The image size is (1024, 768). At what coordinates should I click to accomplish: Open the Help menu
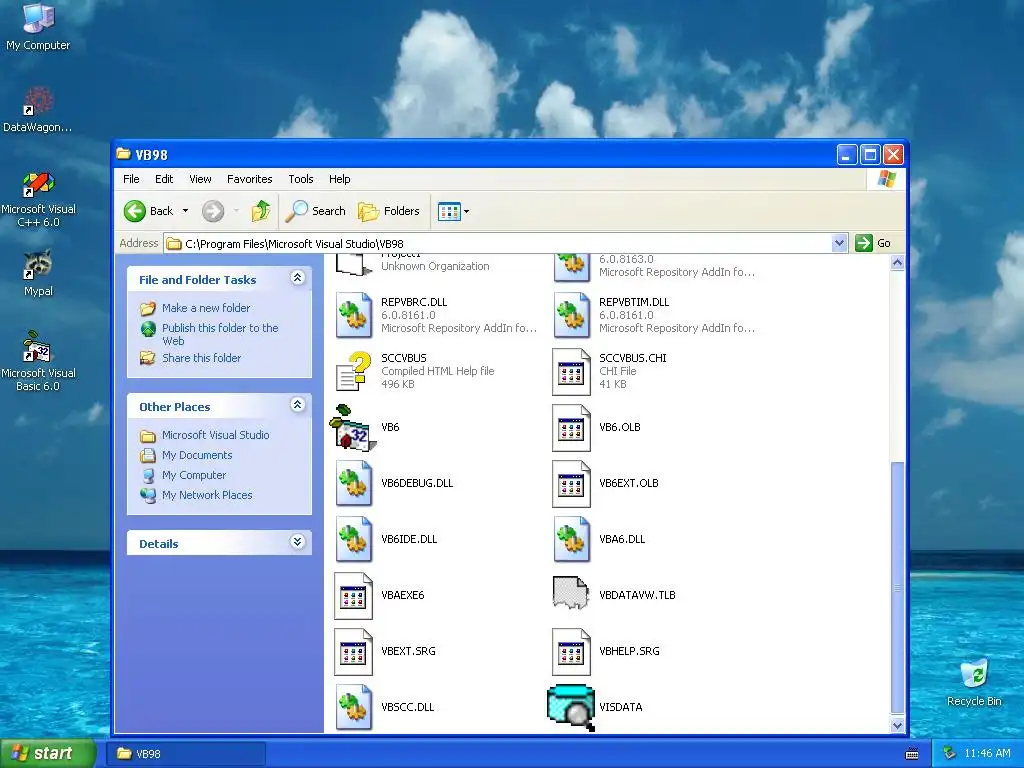point(340,179)
